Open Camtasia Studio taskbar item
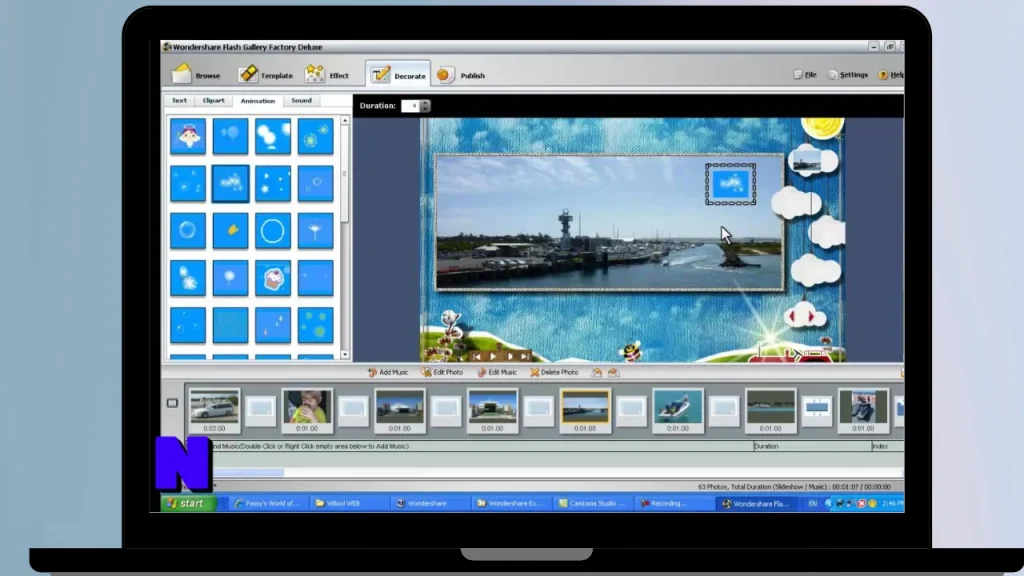The width and height of the screenshot is (1024, 576). 592,504
